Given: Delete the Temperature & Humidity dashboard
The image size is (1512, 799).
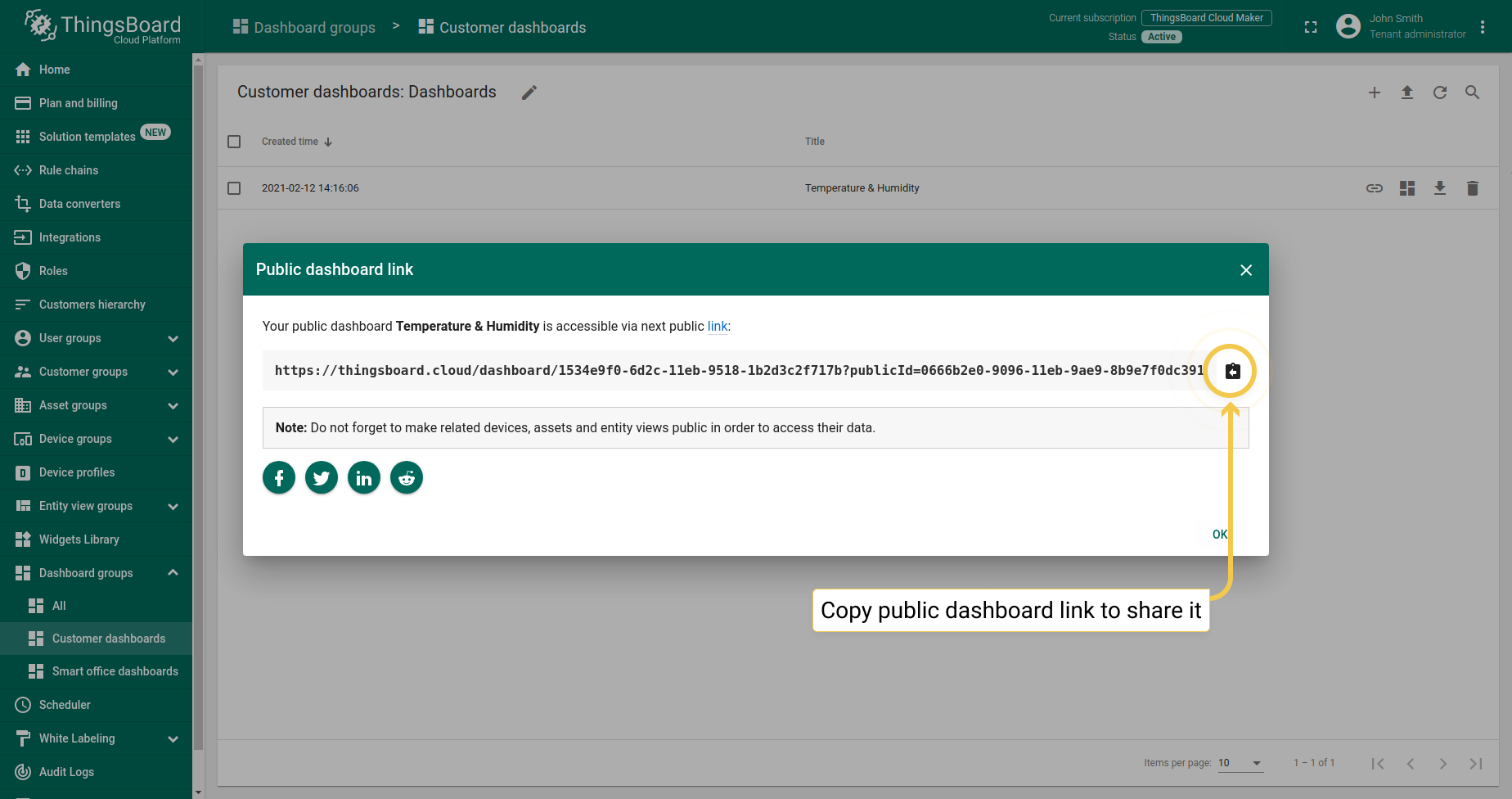Looking at the screenshot, I should point(1473,188).
